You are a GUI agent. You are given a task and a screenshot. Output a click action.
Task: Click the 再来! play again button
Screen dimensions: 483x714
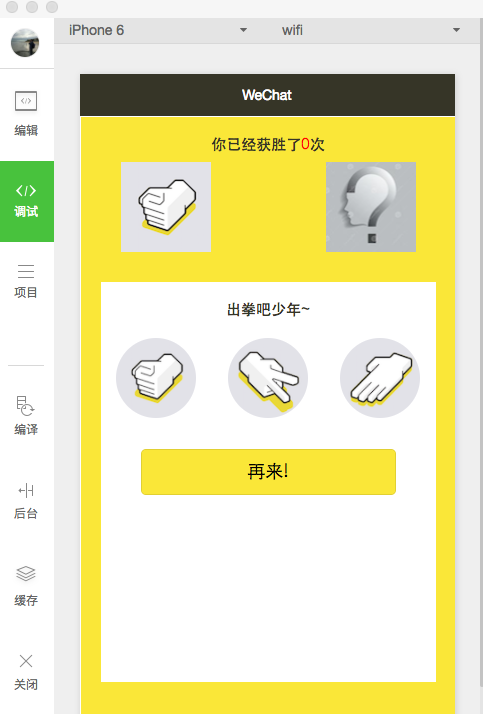(268, 472)
